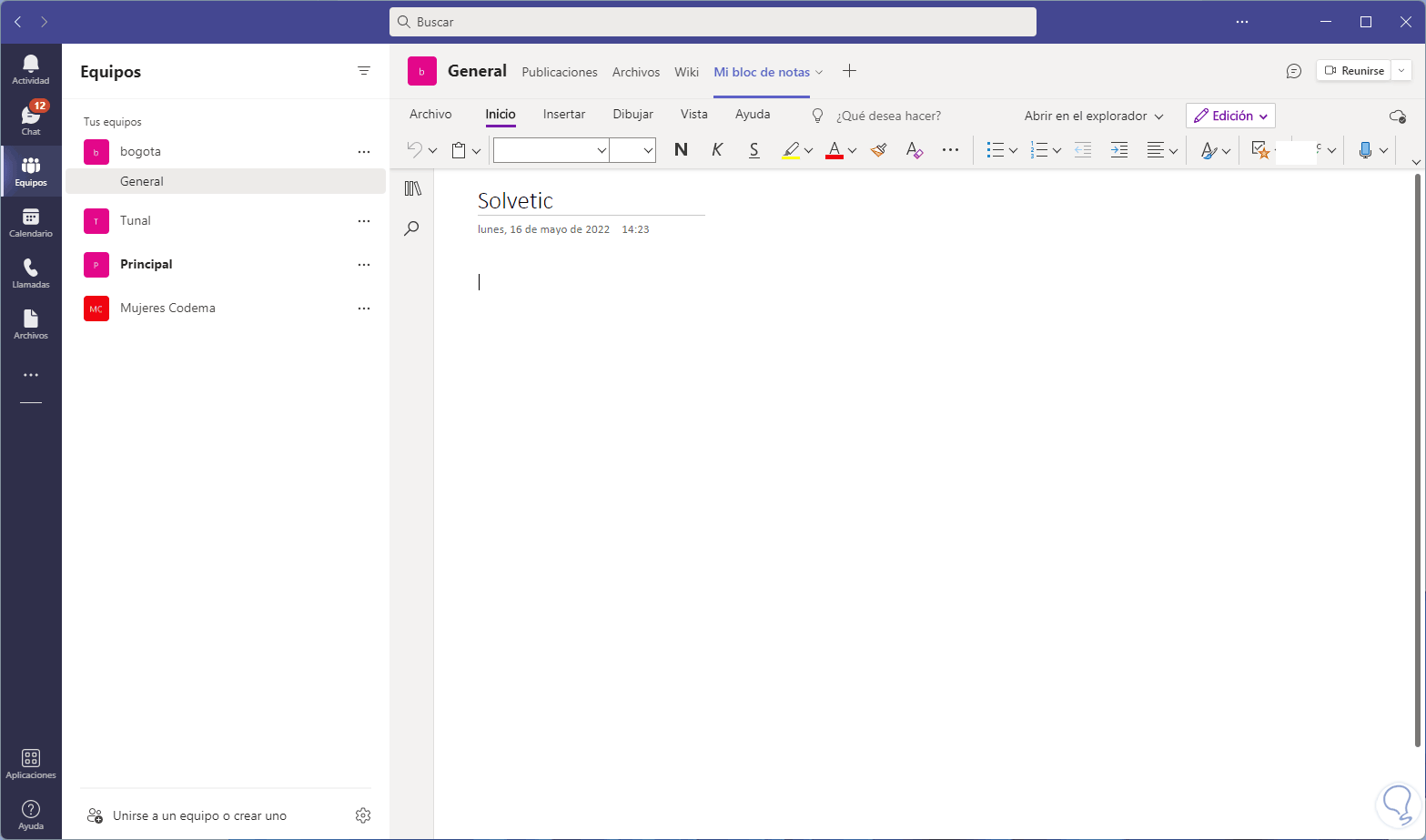The height and width of the screenshot is (840, 1426).
Task: Open the Actividad notifications view
Action: [31, 69]
